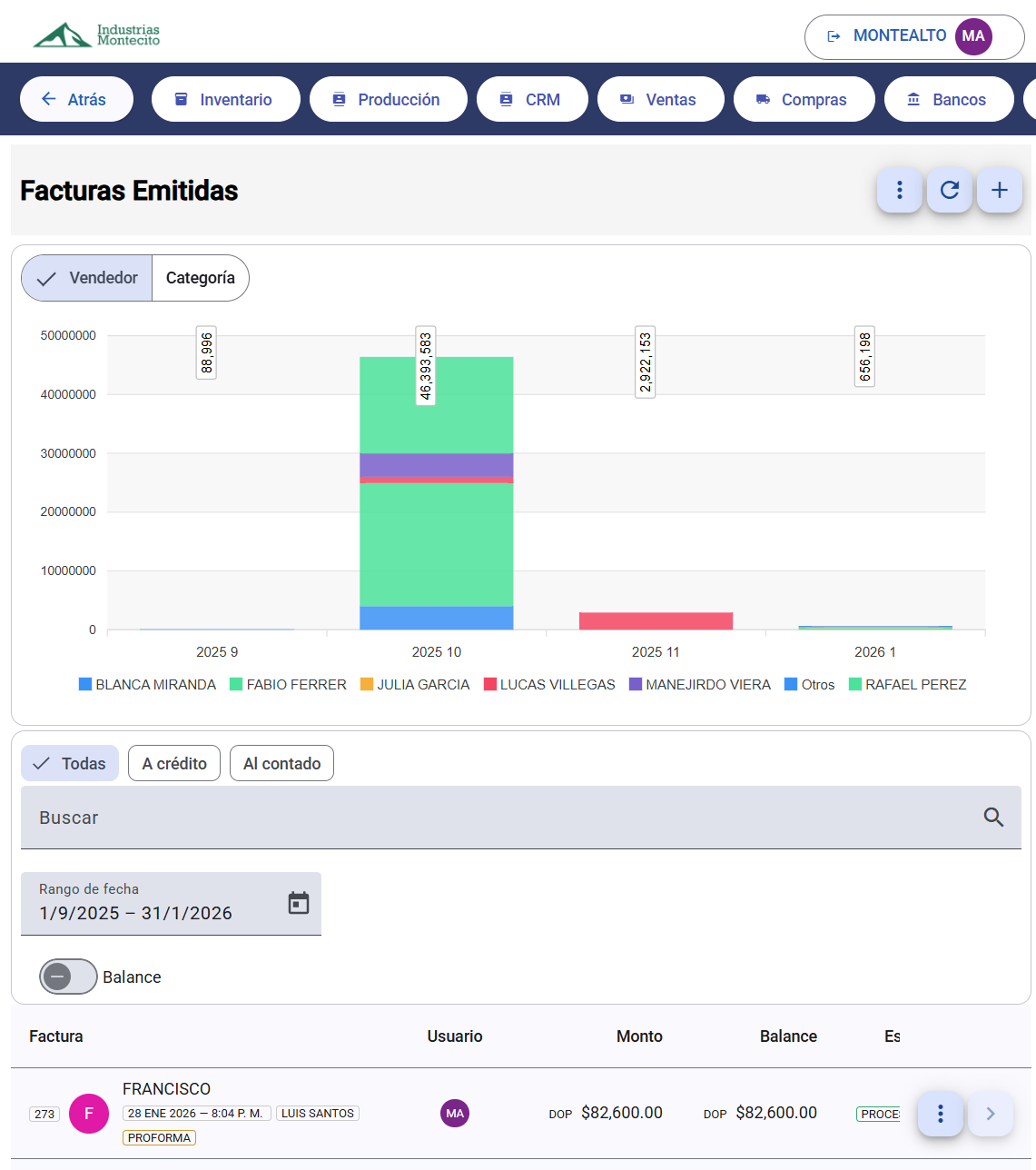Select the Al contado filter
Image resolution: width=1036 pixels, height=1170 pixels.
pyautogui.click(x=281, y=763)
